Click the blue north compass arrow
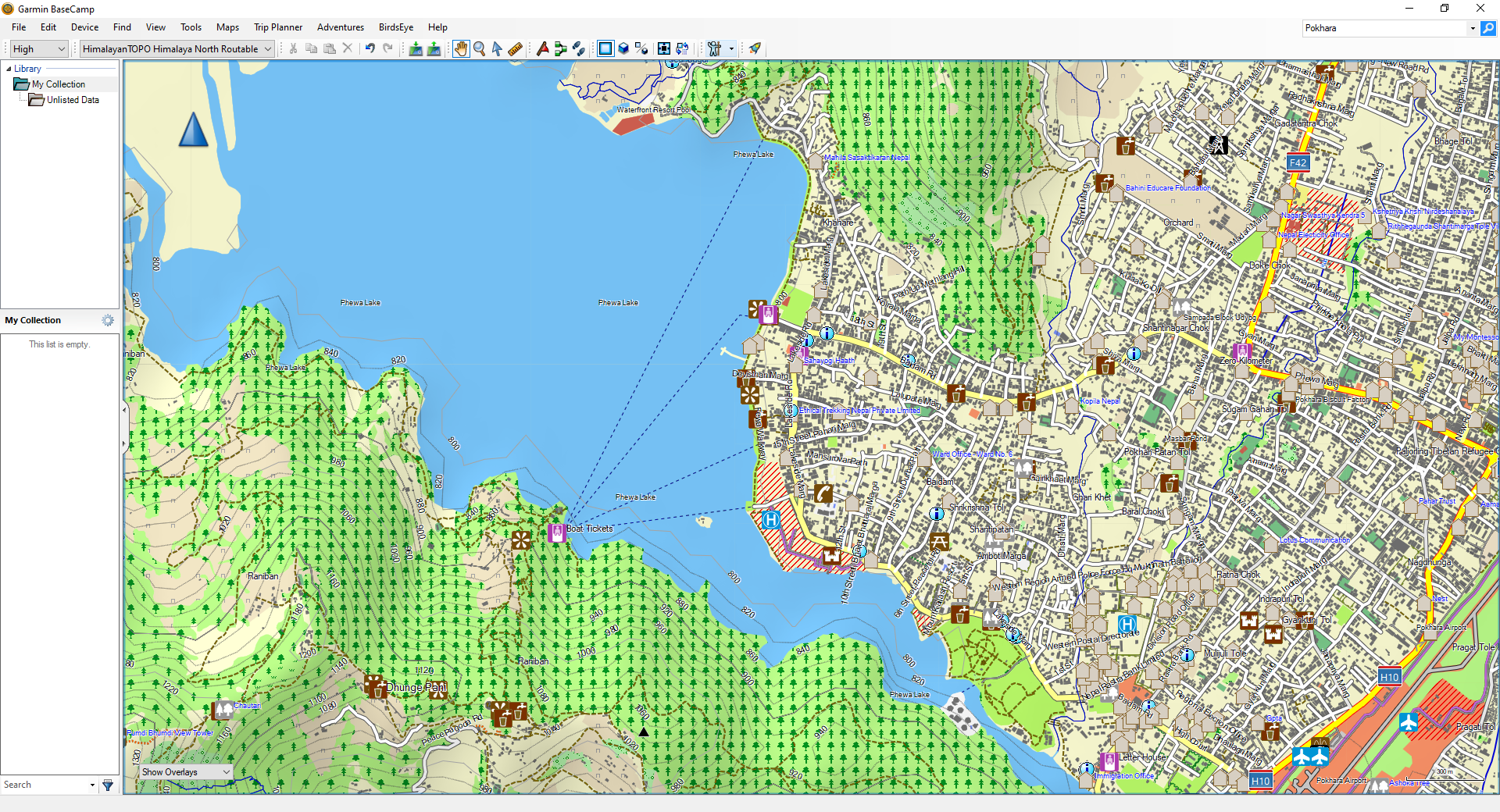This screenshot has width=1500, height=812. (x=193, y=130)
